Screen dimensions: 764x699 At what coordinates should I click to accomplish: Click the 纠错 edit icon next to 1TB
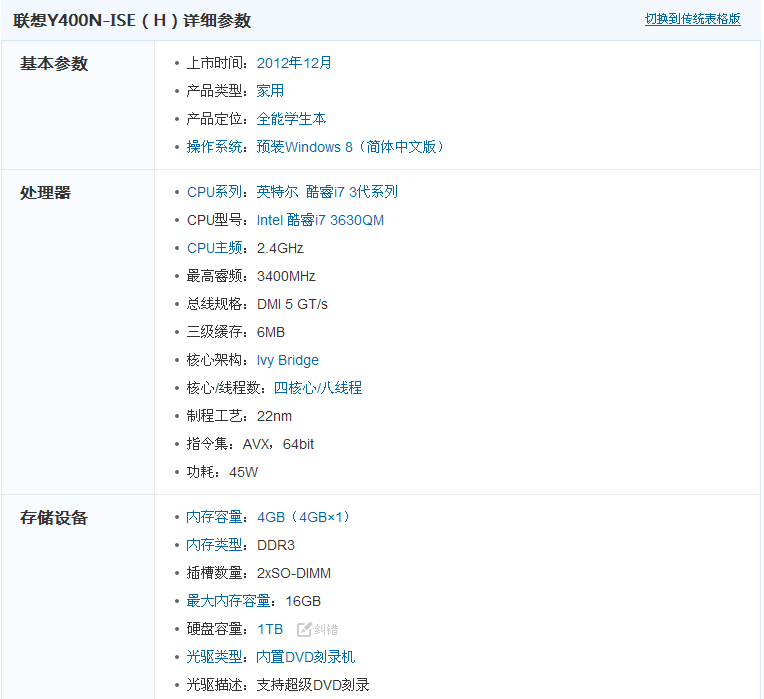point(304,629)
